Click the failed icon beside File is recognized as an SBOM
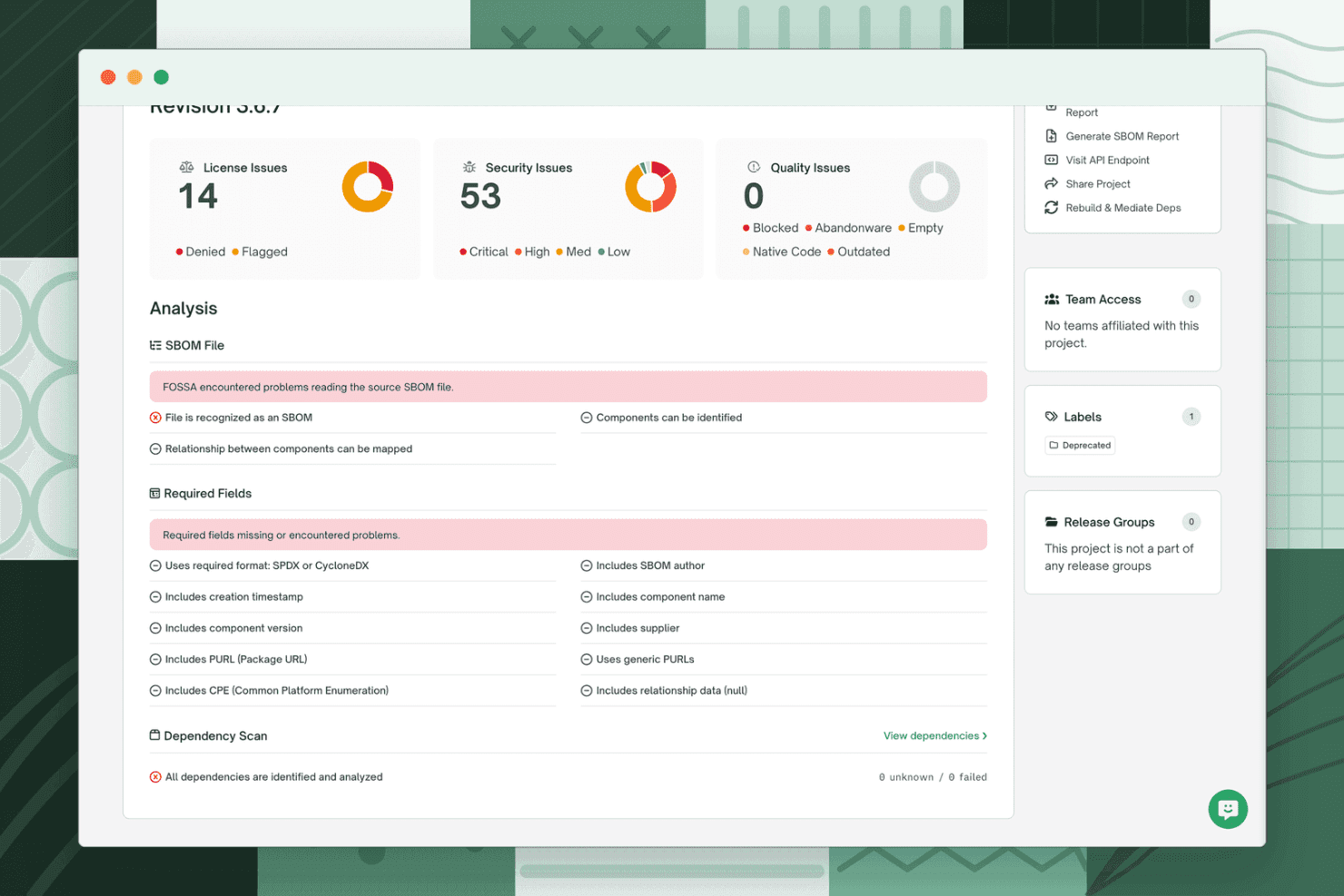This screenshot has width=1344, height=896. click(x=155, y=418)
